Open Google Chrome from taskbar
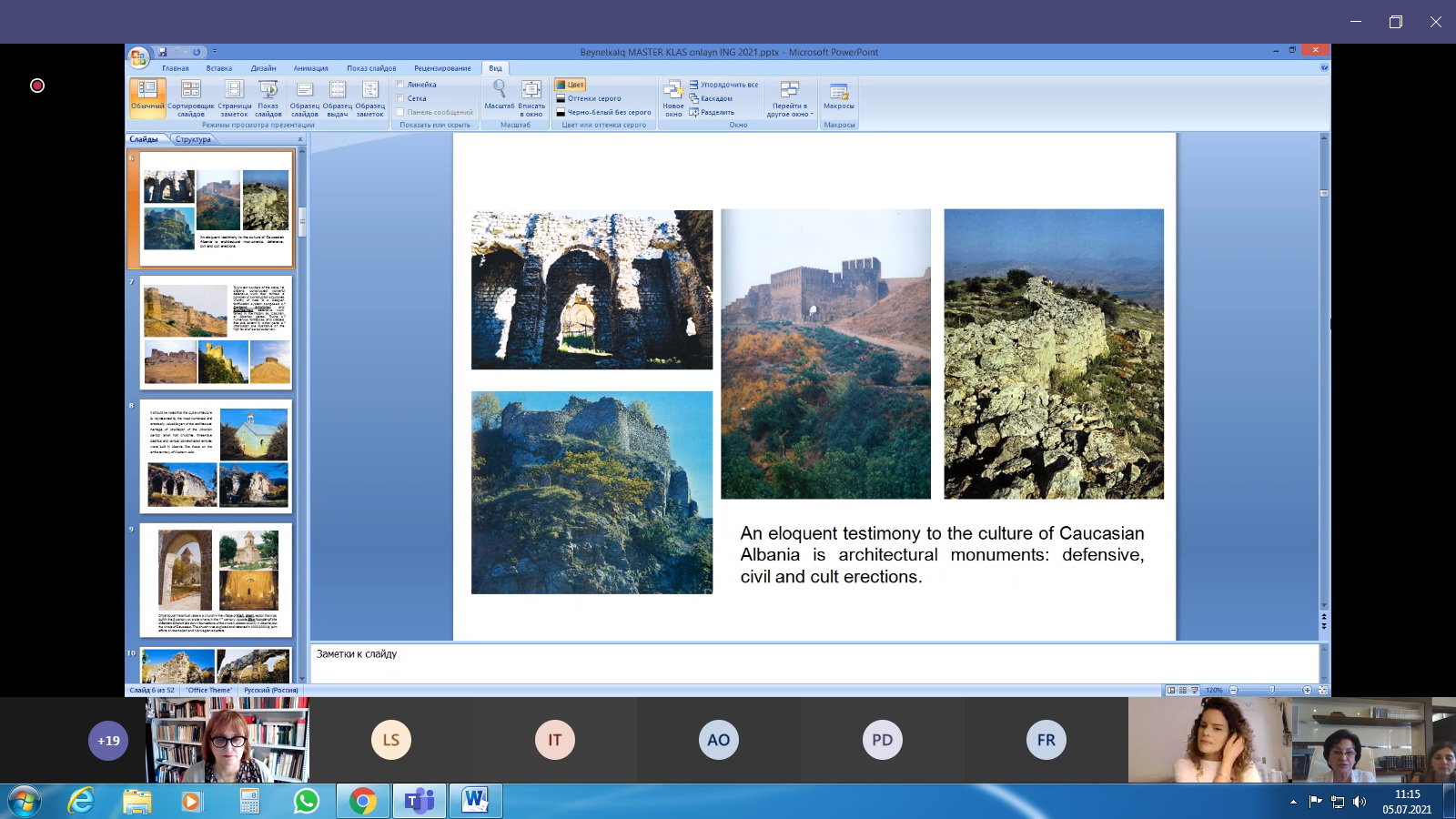The width and height of the screenshot is (1456, 819). [362, 802]
